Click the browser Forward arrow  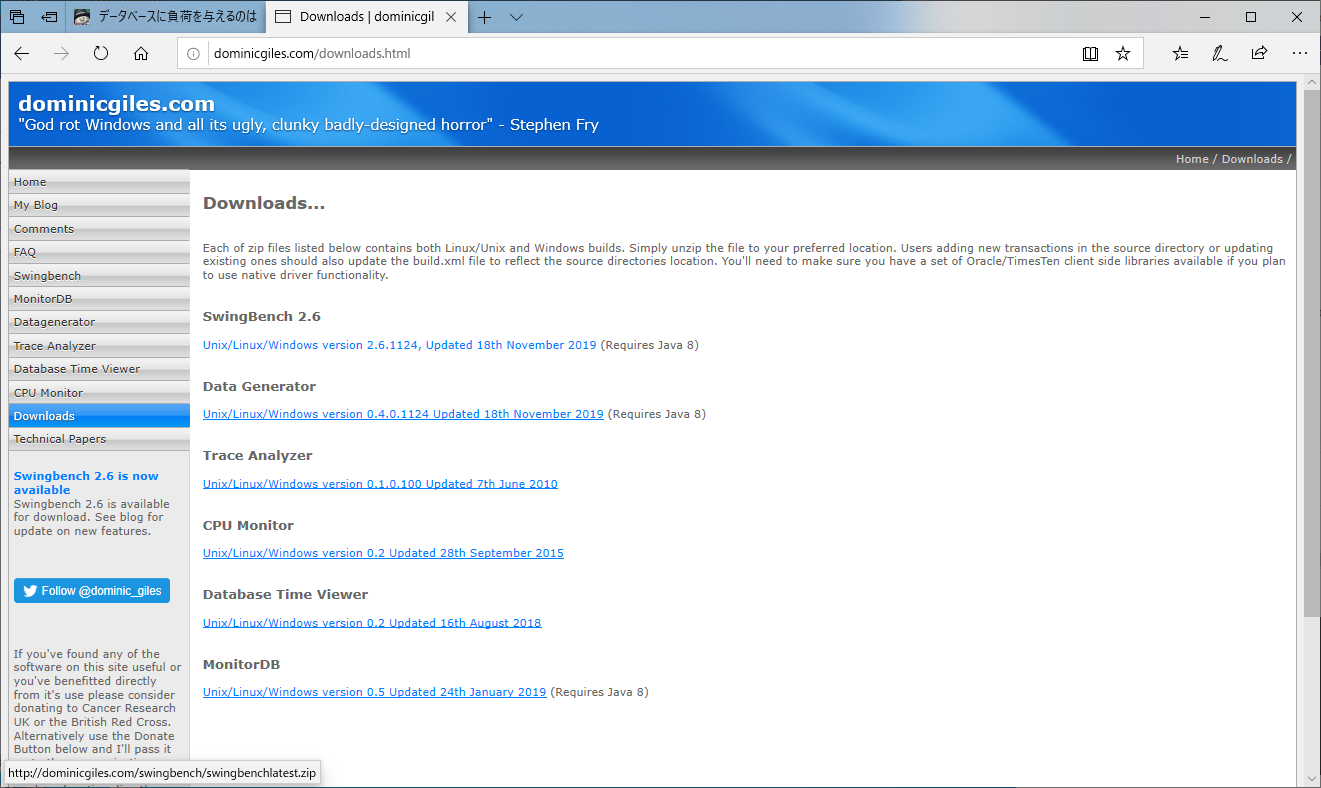[x=62, y=54]
